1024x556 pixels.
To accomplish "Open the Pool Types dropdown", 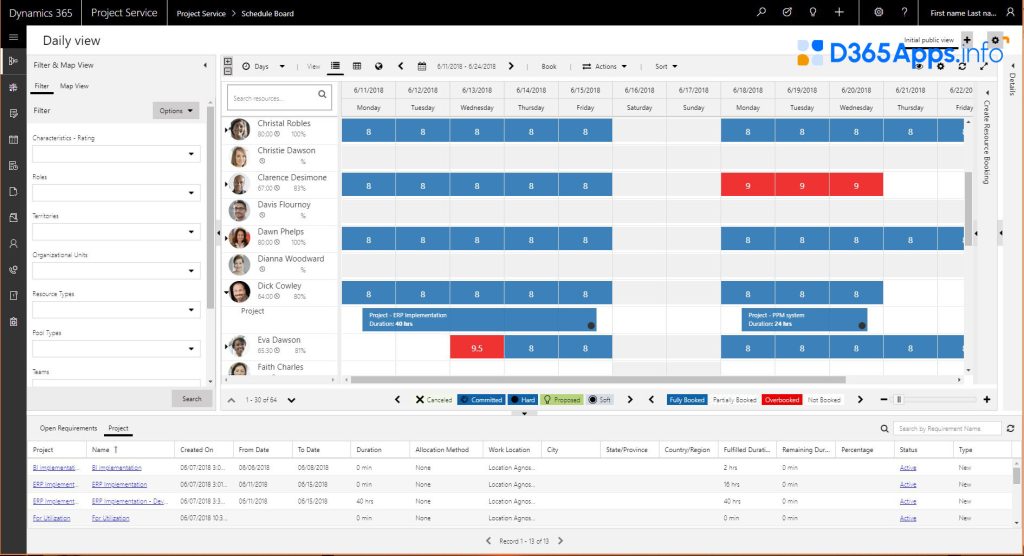I will pyautogui.click(x=116, y=348).
